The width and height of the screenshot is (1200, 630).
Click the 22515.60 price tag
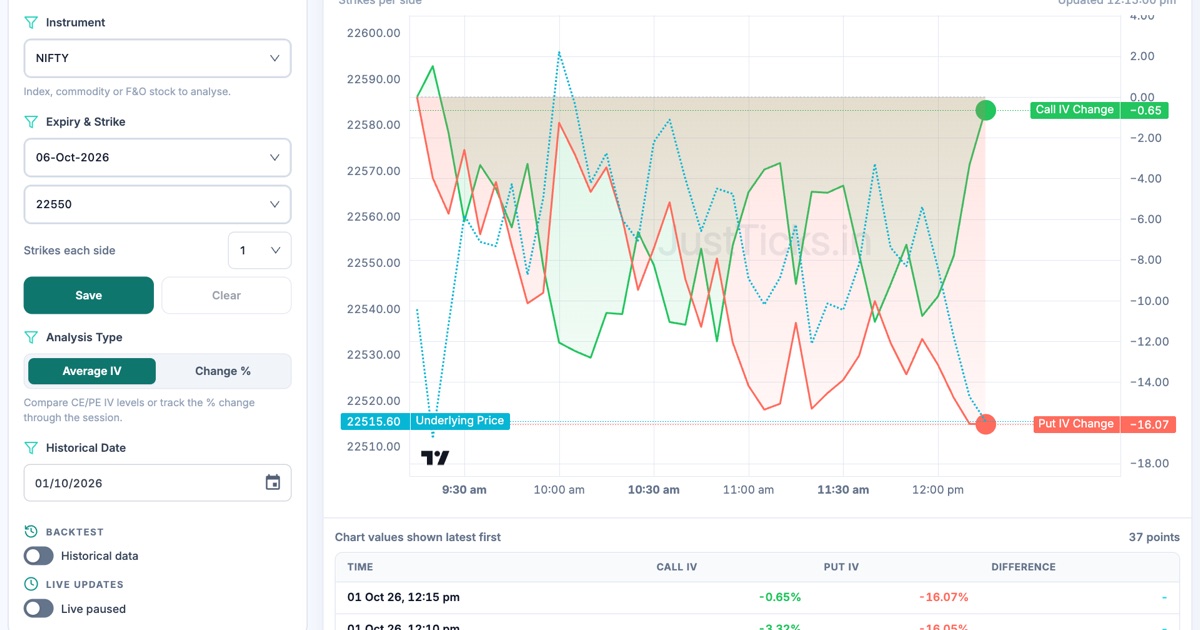(376, 422)
